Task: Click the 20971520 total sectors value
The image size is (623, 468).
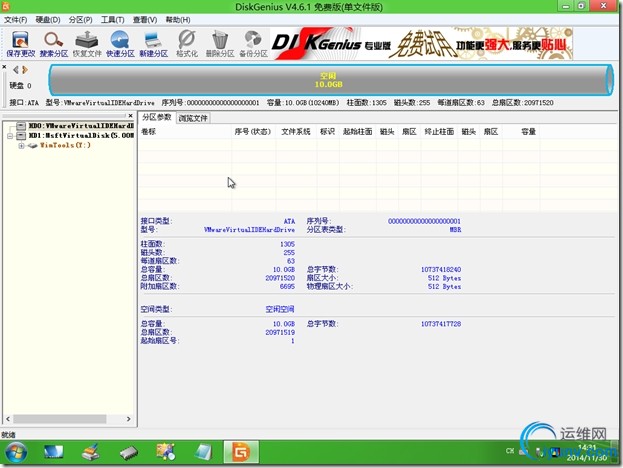Action: tap(280, 278)
